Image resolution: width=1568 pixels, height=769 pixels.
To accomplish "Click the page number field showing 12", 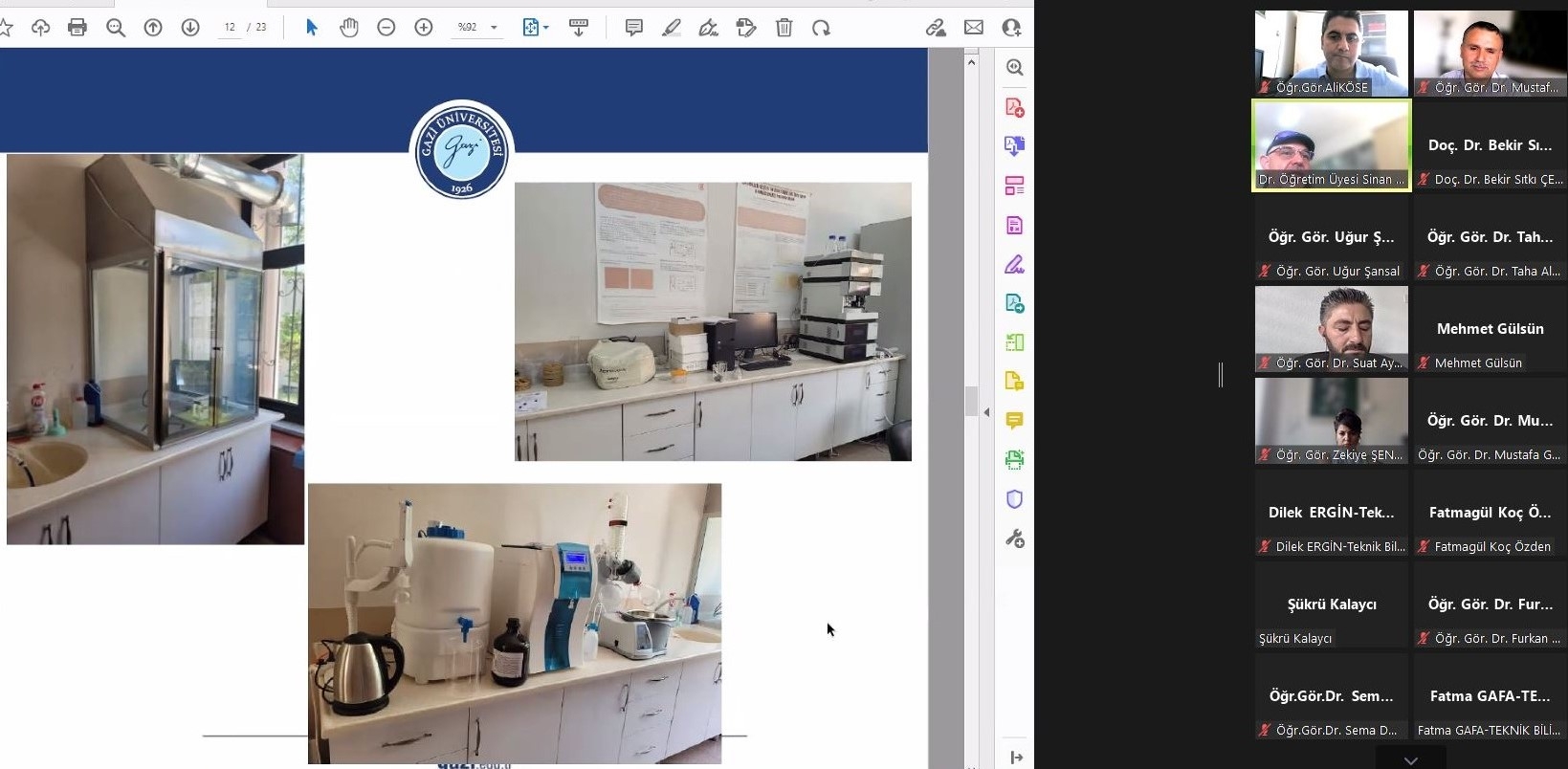I will click(230, 28).
